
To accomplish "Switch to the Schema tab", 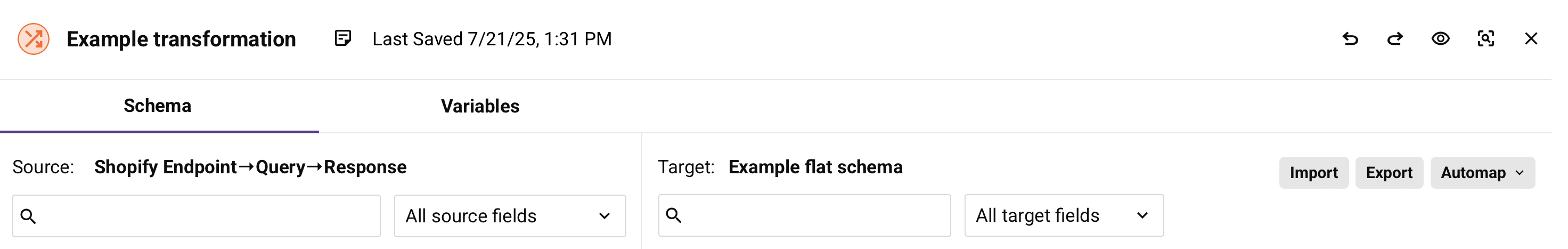I will [x=158, y=106].
